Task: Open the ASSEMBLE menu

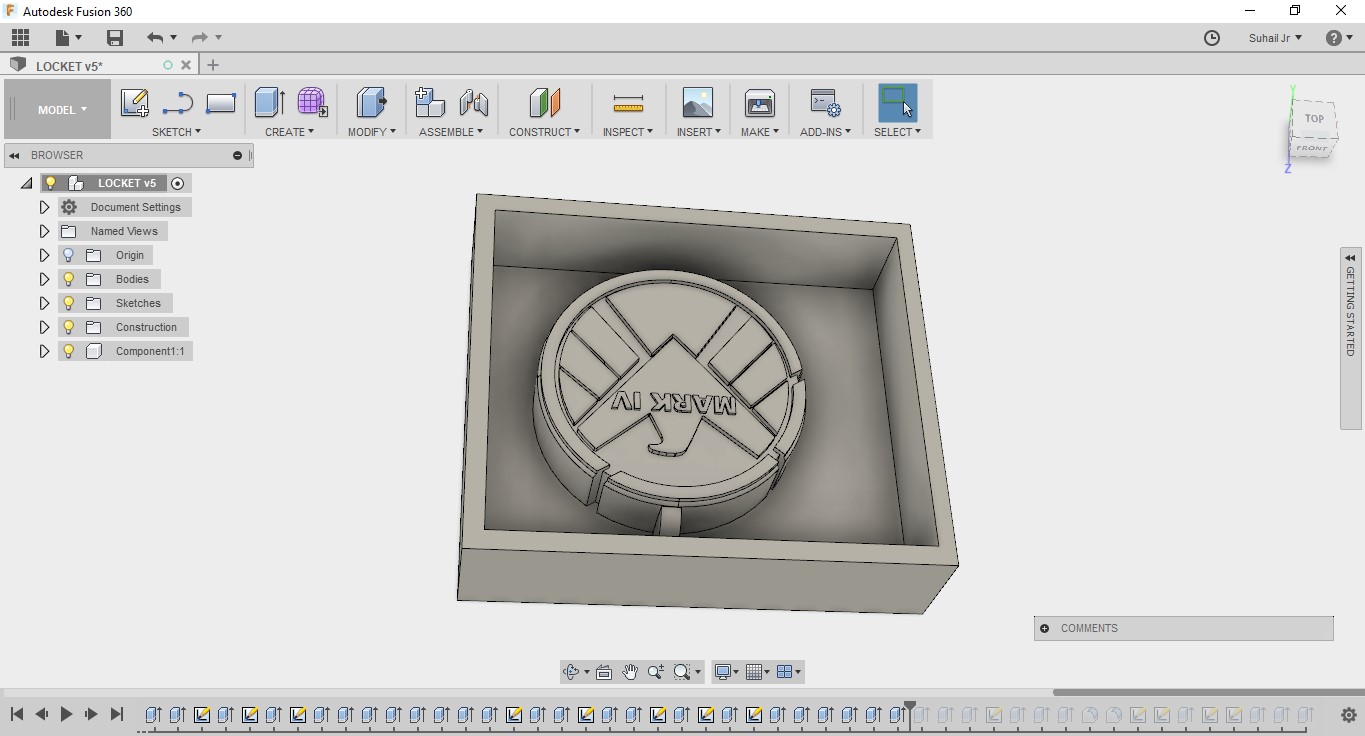Action: click(x=451, y=132)
